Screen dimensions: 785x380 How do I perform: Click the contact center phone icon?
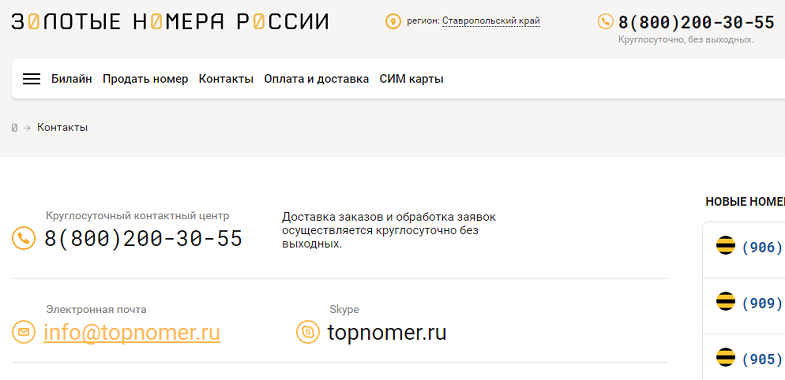click(24, 238)
